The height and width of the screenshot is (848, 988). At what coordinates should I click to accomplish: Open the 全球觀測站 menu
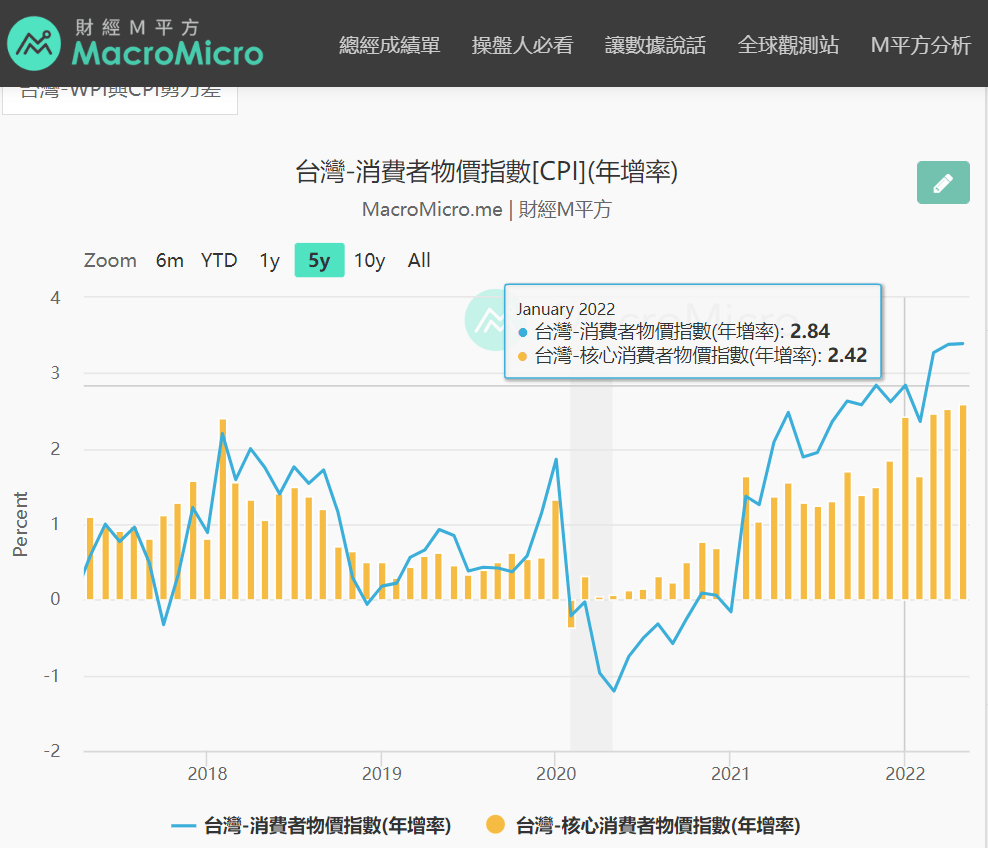click(788, 45)
